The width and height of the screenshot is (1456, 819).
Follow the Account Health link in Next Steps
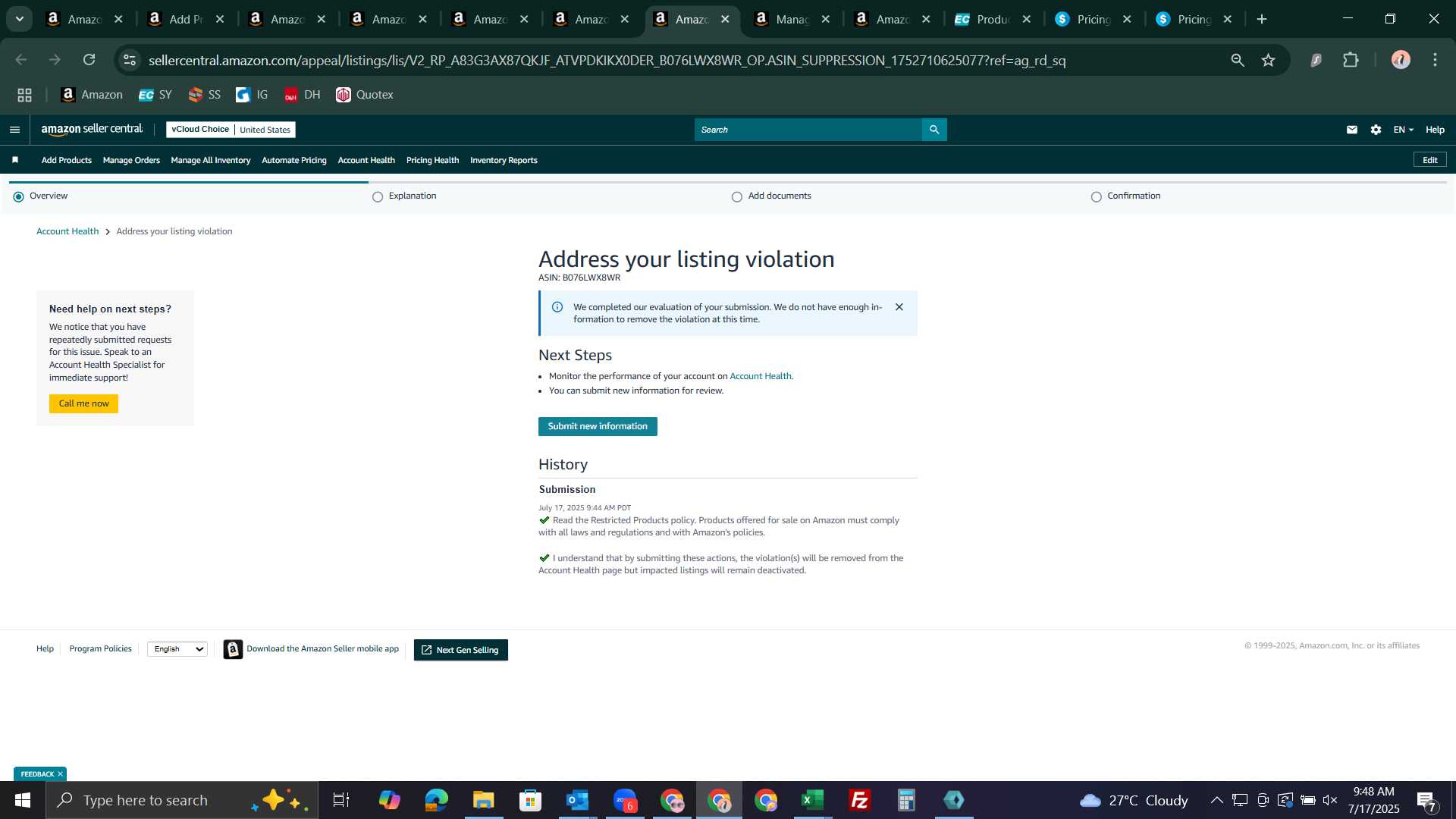coord(760,376)
